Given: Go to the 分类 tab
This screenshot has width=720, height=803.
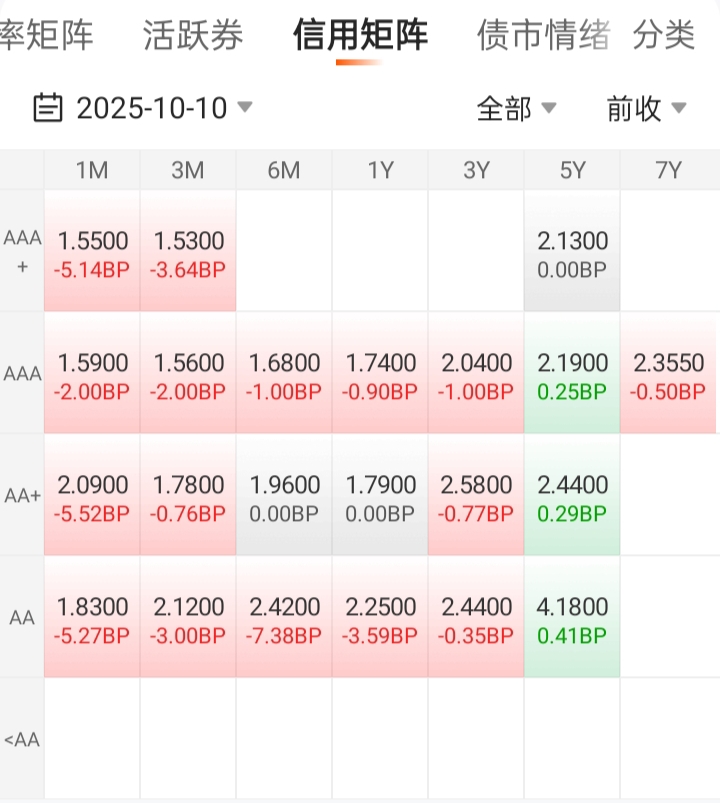Looking at the screenshot, I should (x=664, y=36).
